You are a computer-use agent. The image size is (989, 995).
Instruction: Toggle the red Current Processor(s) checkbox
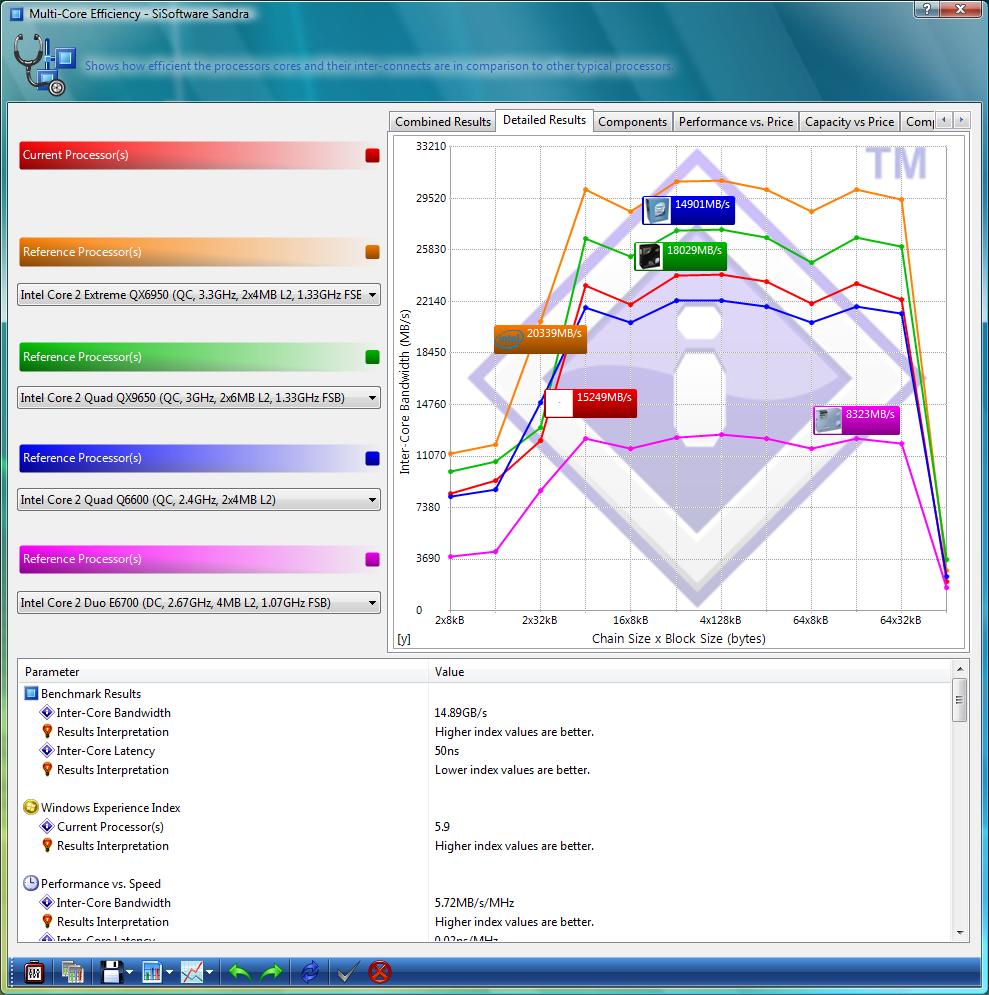point(372,155)
